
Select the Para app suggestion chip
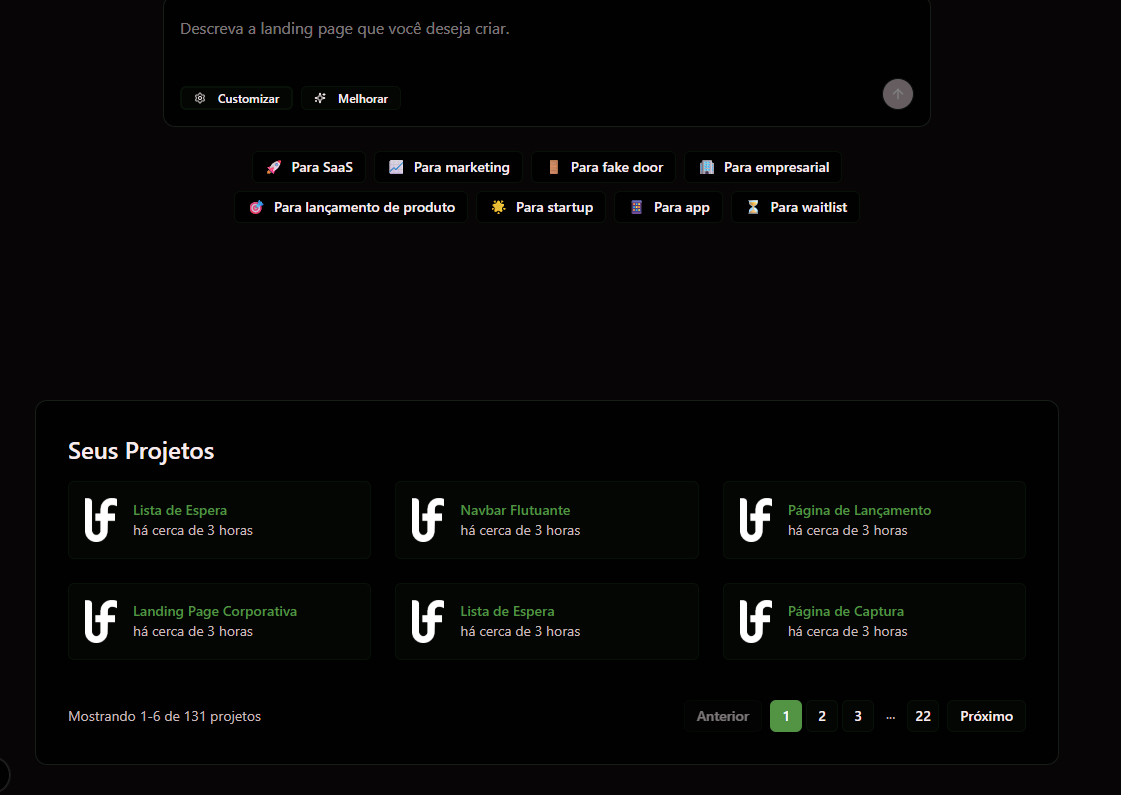[668, 207]
